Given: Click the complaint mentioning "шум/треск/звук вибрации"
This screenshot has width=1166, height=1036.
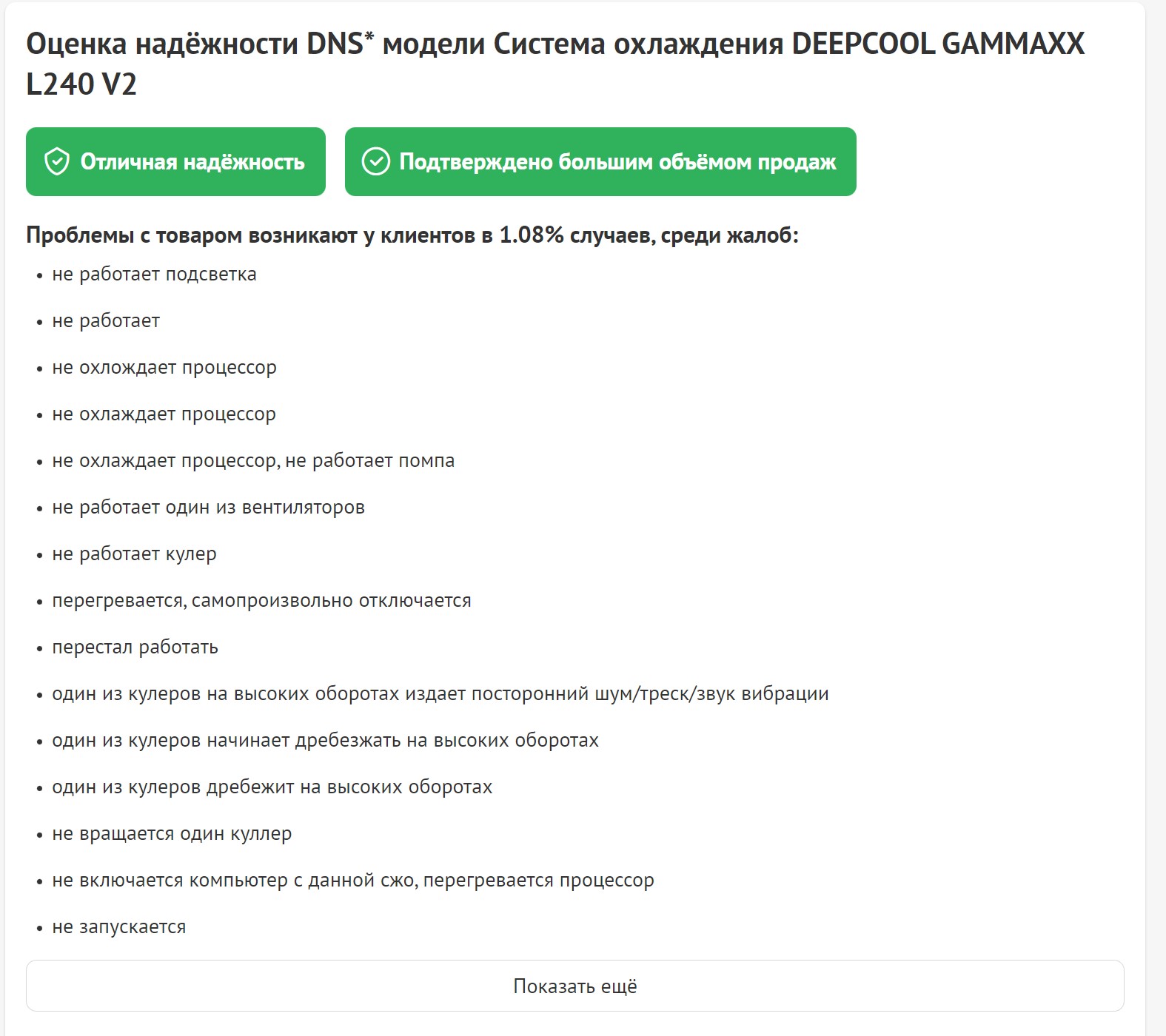Looking at the screenshot, I should tap(440, 694).
